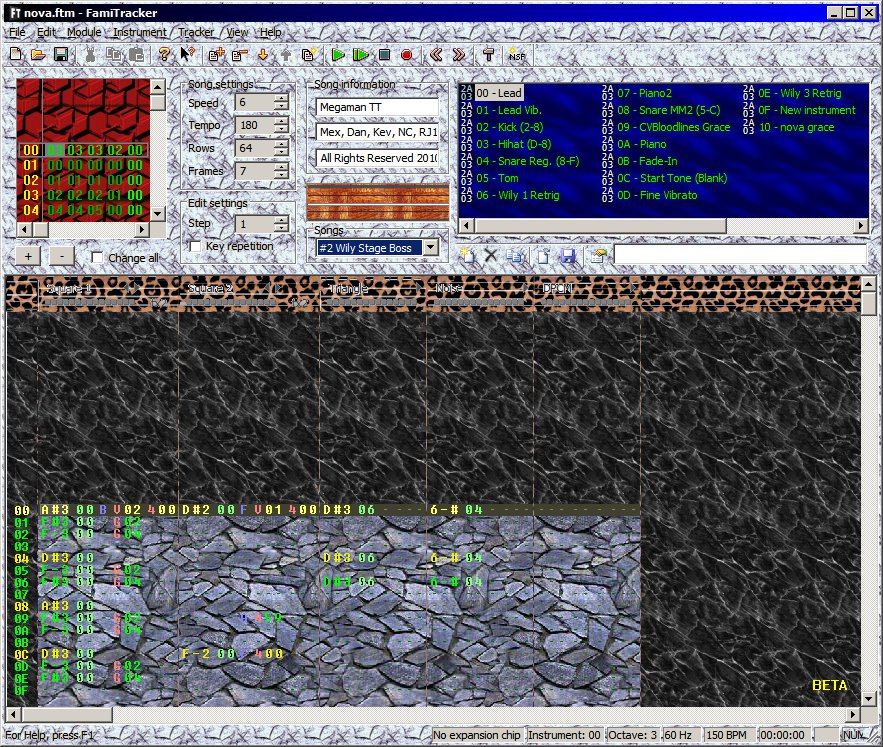Image resolution: width=883 pixels, height=747 pixels.
Task: Delete instrument using the X icon
Action: point(491,256)
